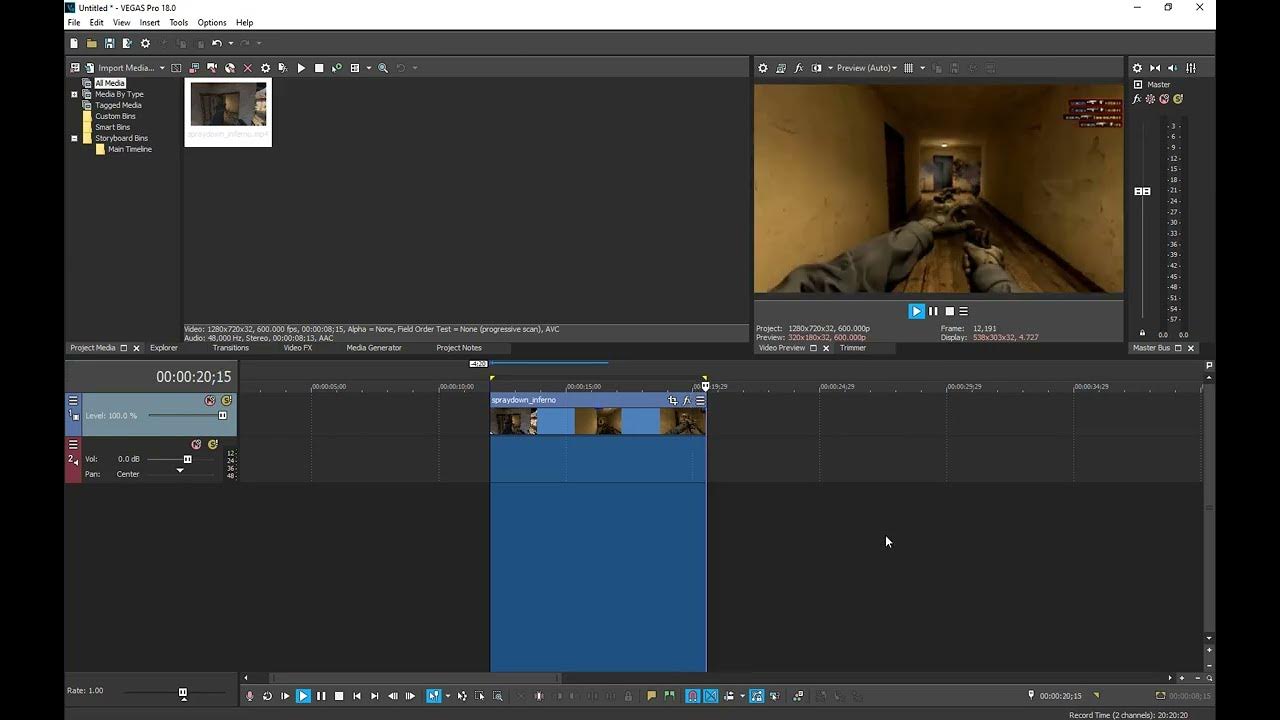Select Custom Bins folder
The image size is (1280, 720).
point(115,116)
